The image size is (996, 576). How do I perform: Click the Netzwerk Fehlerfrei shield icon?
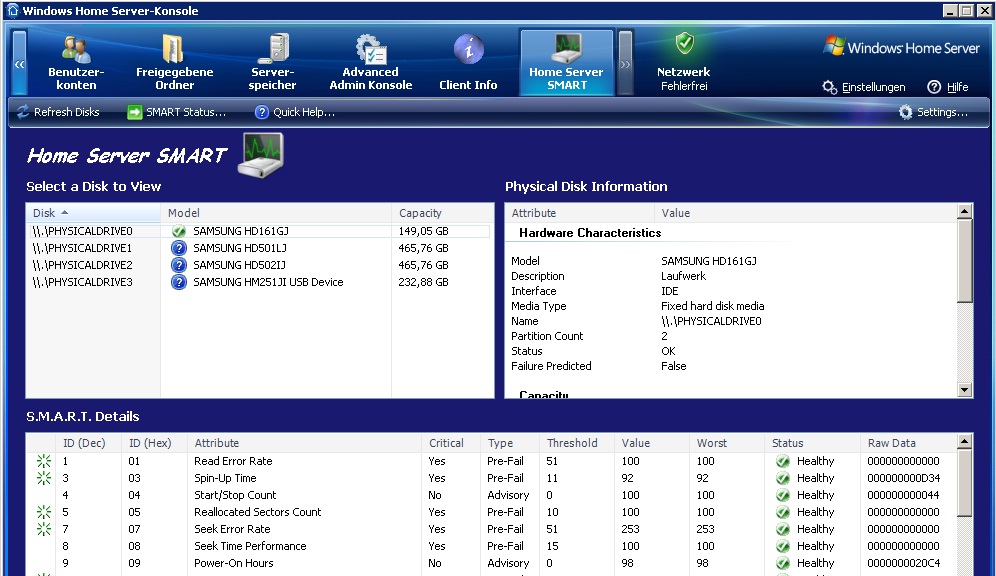(684, 44)
